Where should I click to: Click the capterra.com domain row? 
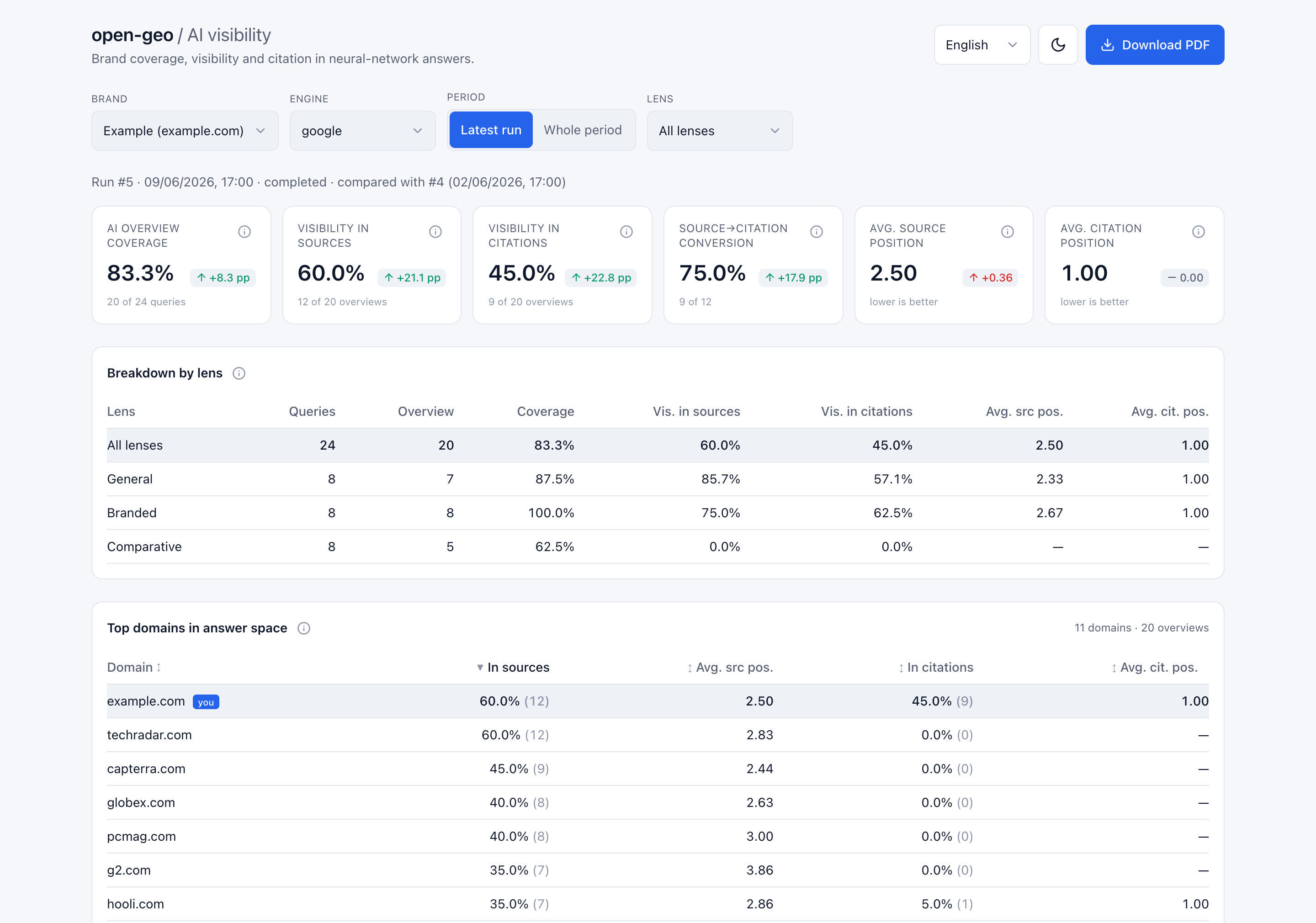[x=658, y=769]
